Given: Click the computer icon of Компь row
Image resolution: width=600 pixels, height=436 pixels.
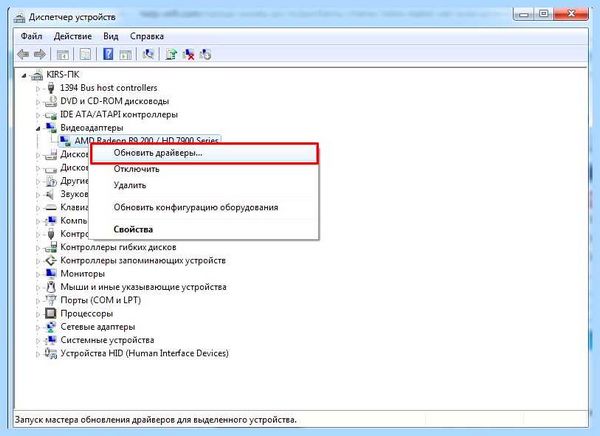Looking at the screenshot, I should point(51,221).
